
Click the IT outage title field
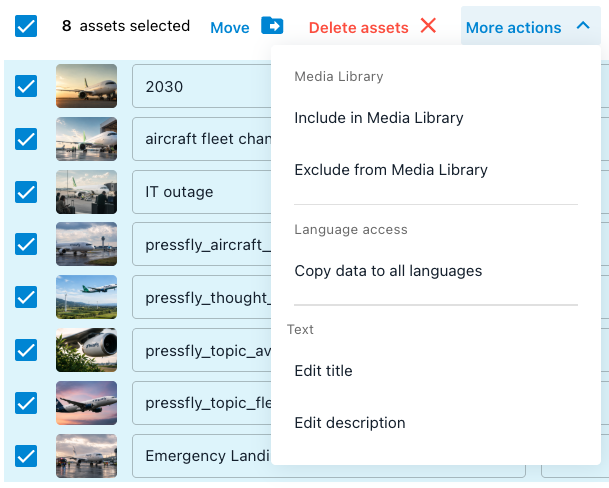202,192
